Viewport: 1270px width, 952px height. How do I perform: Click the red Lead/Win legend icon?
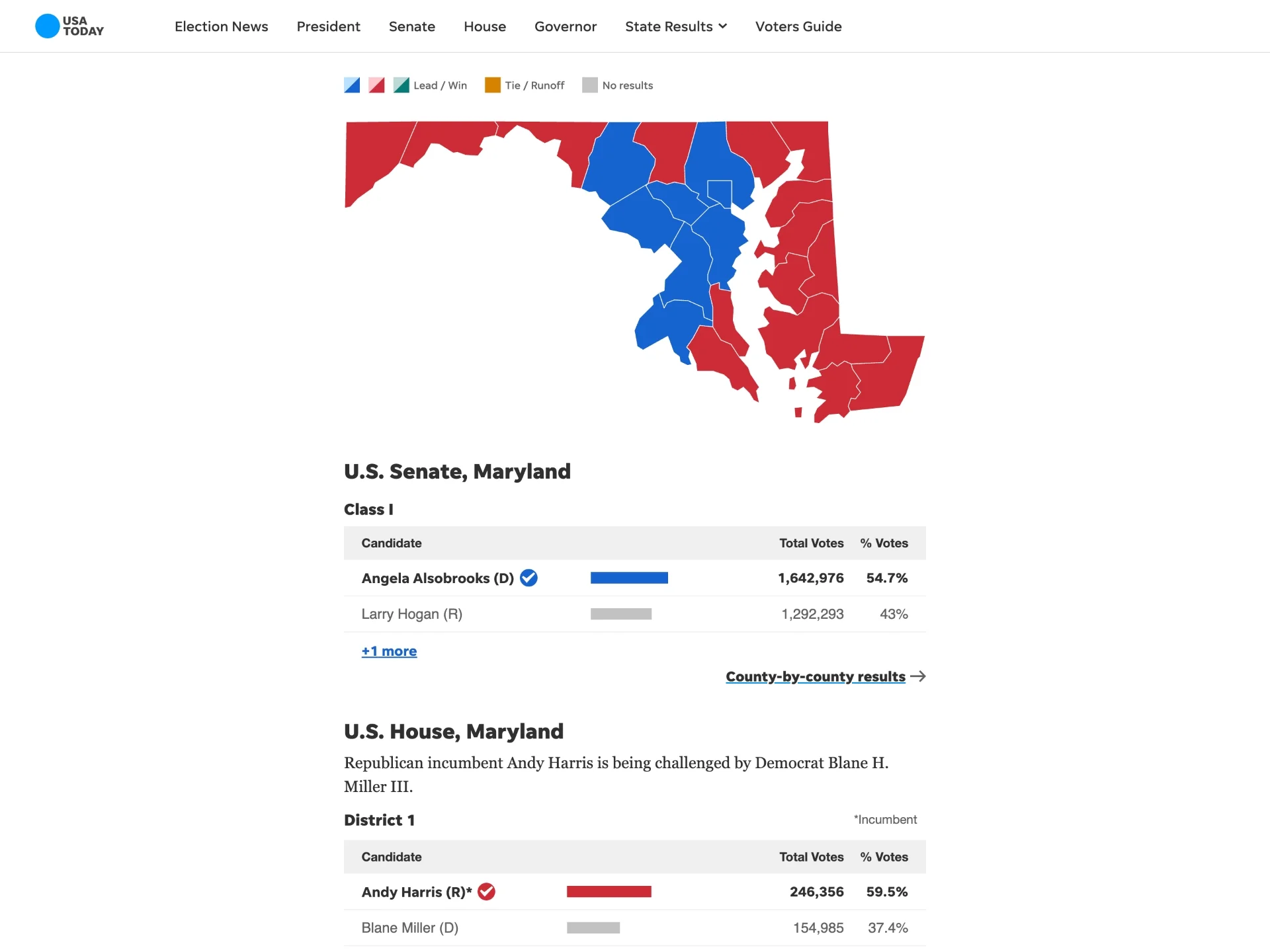coord(376,85)
